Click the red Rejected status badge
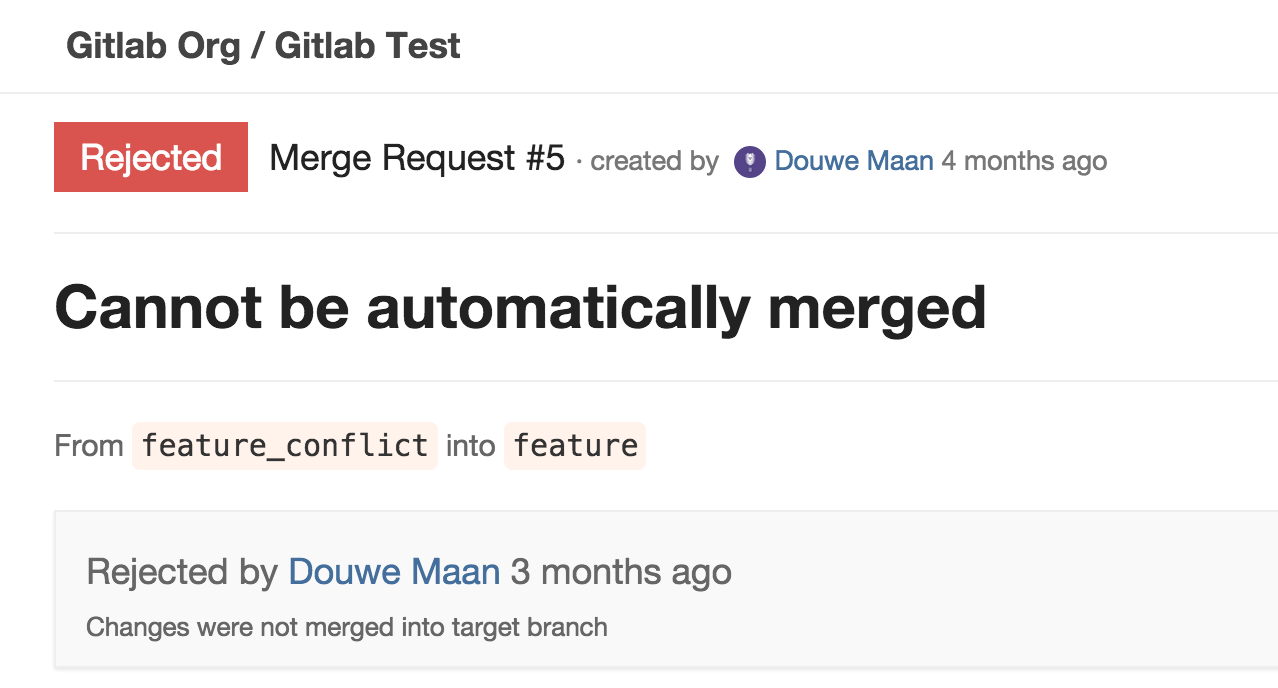 pyautogui.click(x=151, y=157)
